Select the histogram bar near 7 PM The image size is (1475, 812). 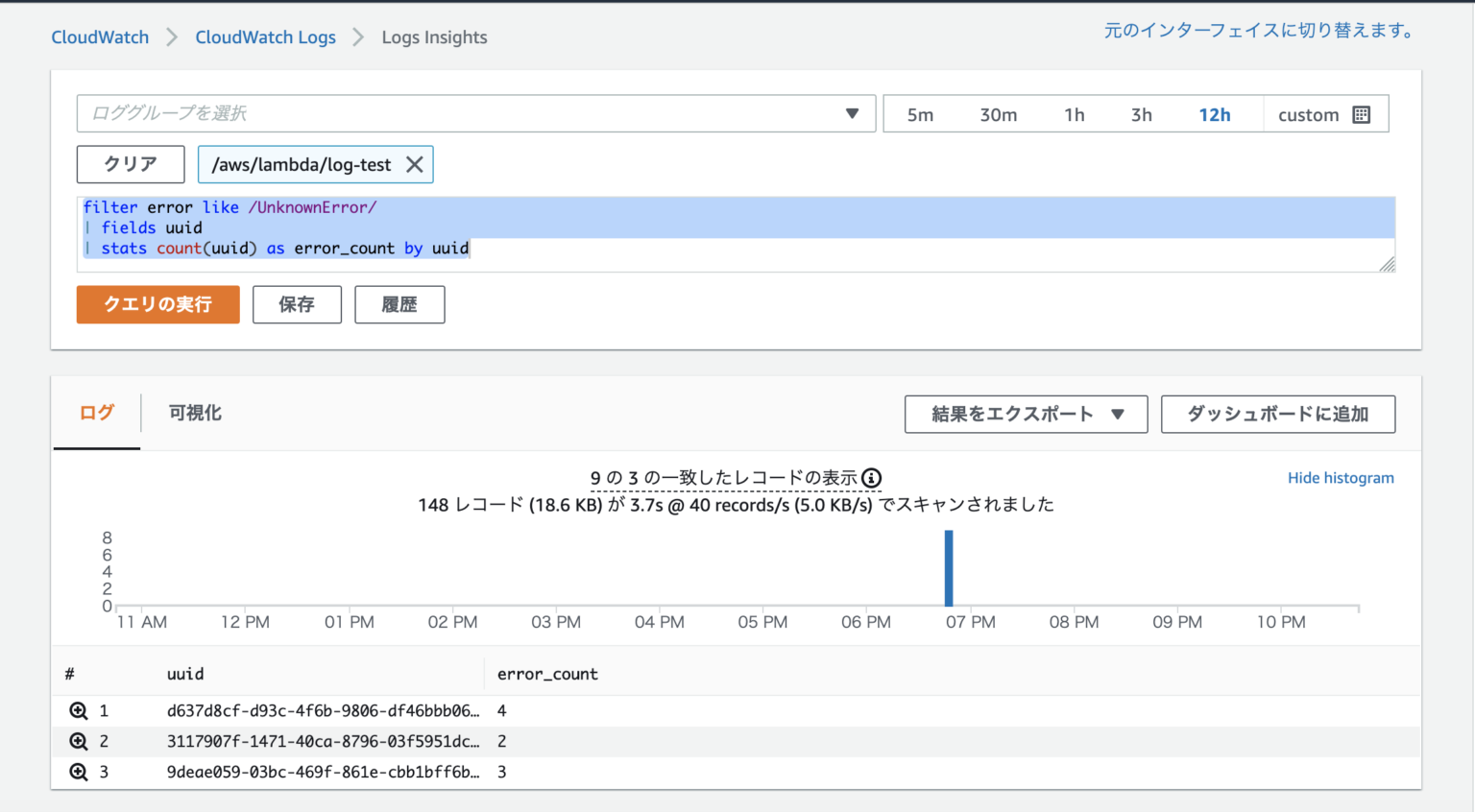pos(949,566)
